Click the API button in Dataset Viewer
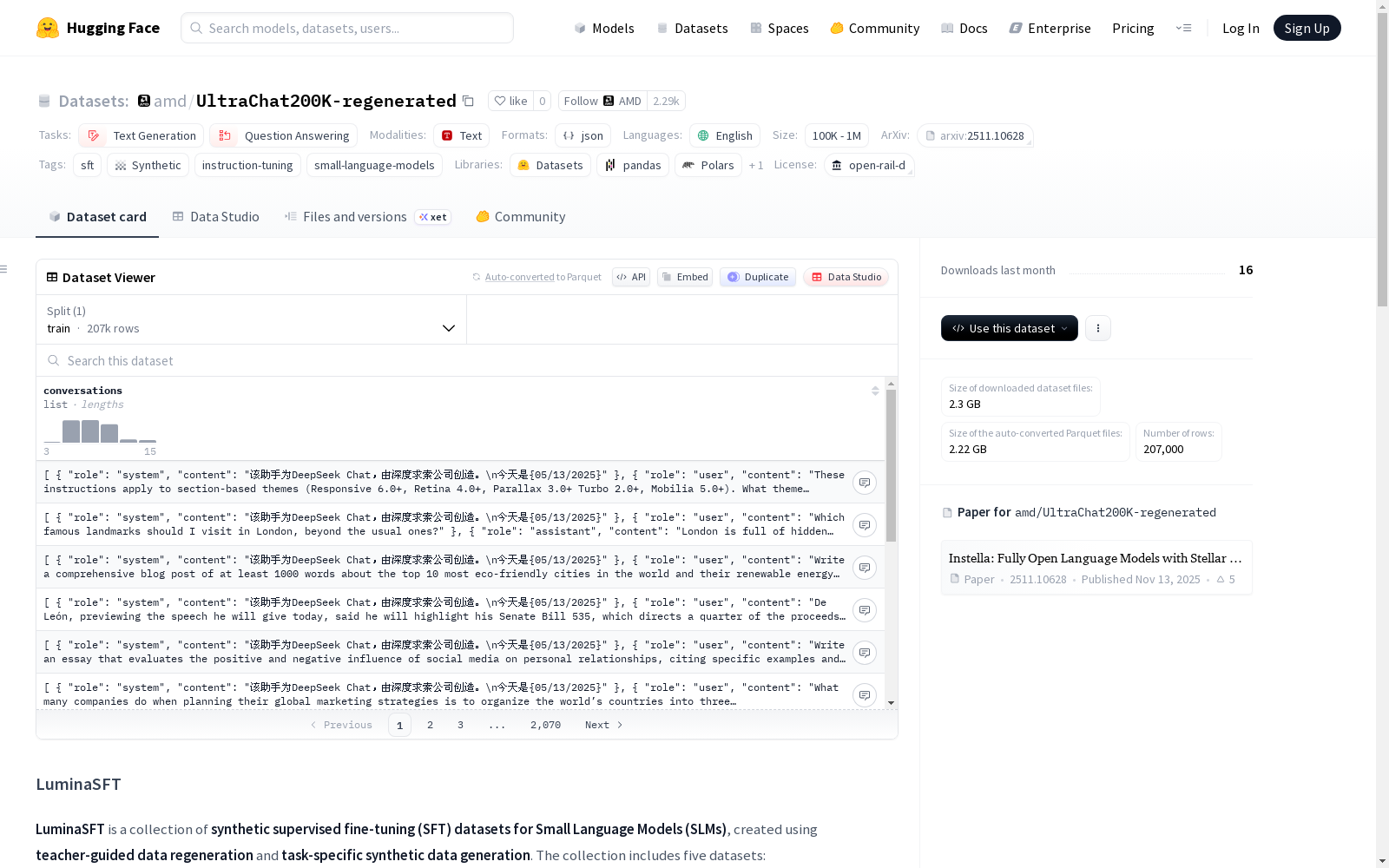The image size is (1389, 868). 631,277
